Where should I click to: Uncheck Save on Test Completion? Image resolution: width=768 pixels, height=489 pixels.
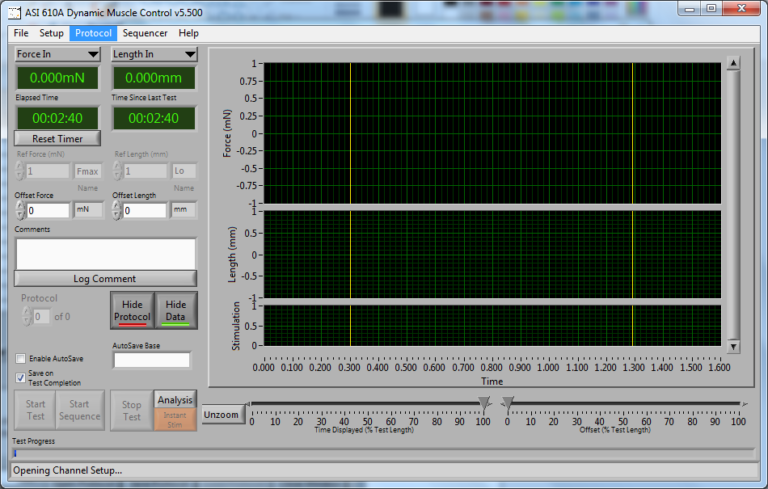tap(21, 377)
